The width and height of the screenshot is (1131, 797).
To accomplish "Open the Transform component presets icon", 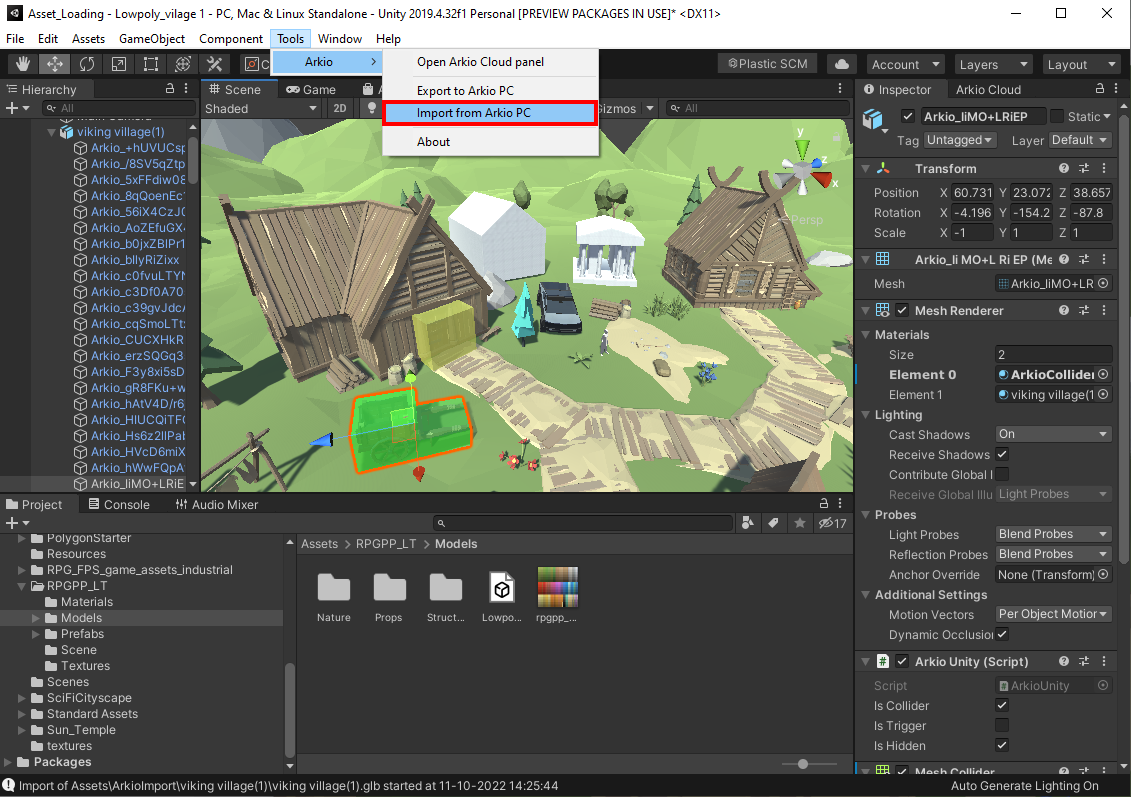I will coord(1083,168).
